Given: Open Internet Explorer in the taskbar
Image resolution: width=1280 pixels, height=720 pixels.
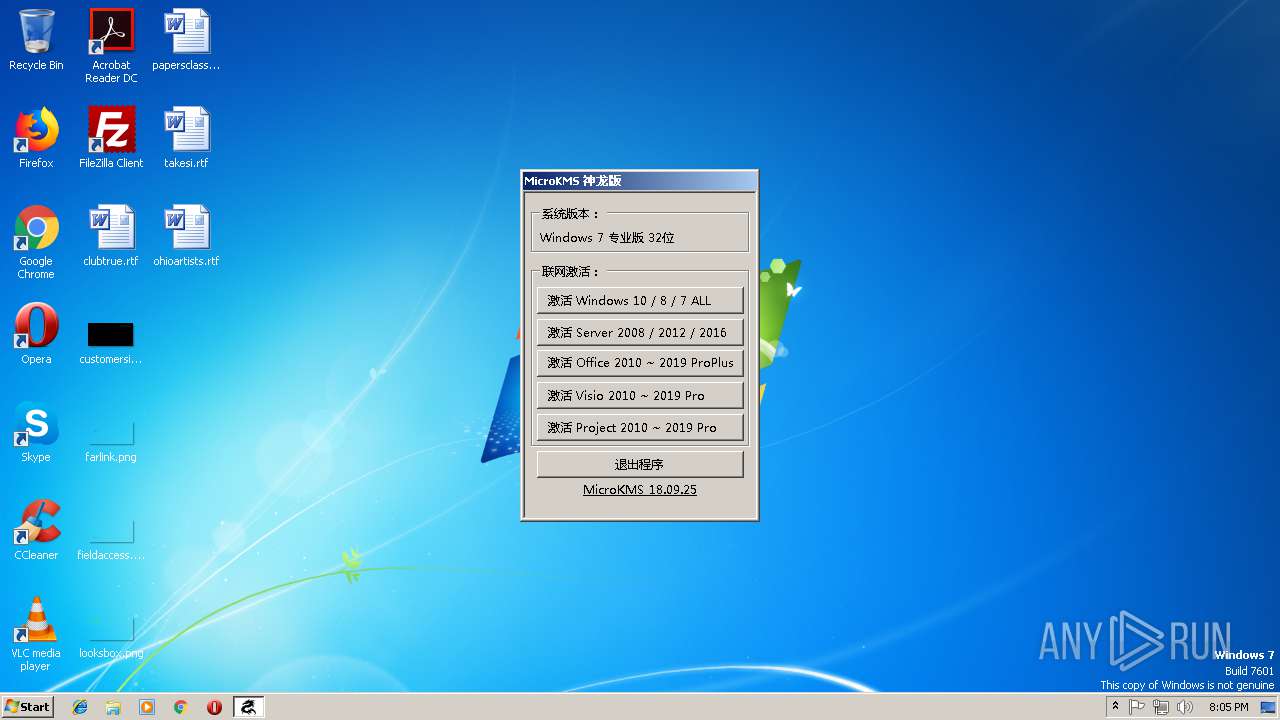Looking at the screenshot, I should [x=80, y=707].
